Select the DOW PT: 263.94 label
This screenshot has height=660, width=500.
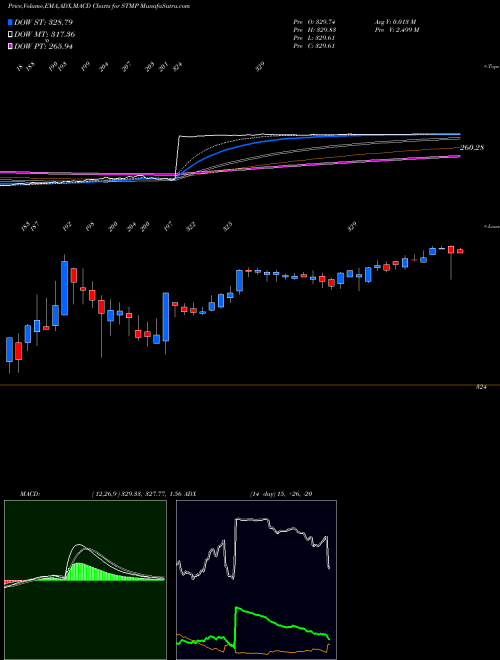pyautogui.click(x=43, y=46)
